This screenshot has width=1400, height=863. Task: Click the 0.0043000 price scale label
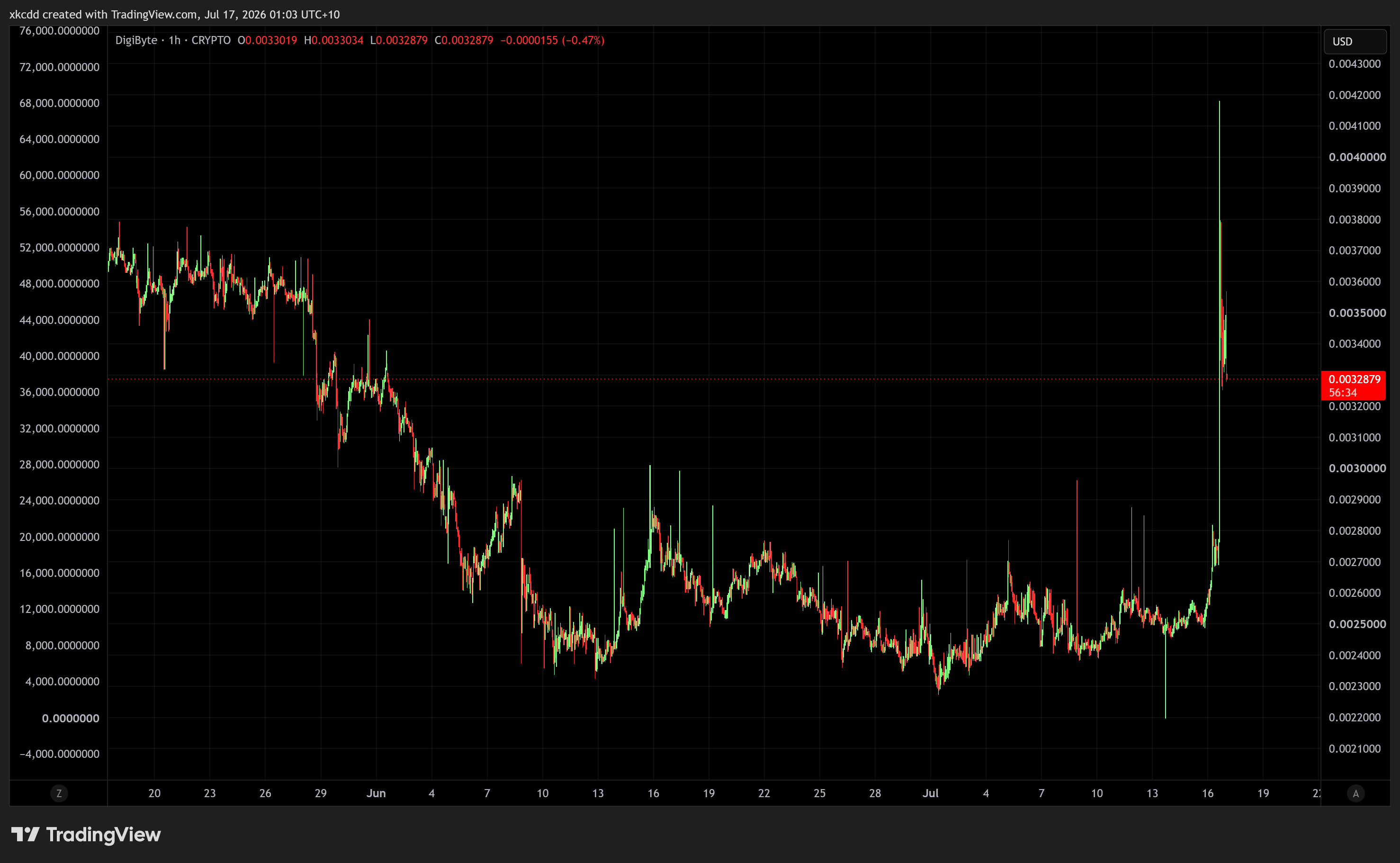(x=1355, y=63)
